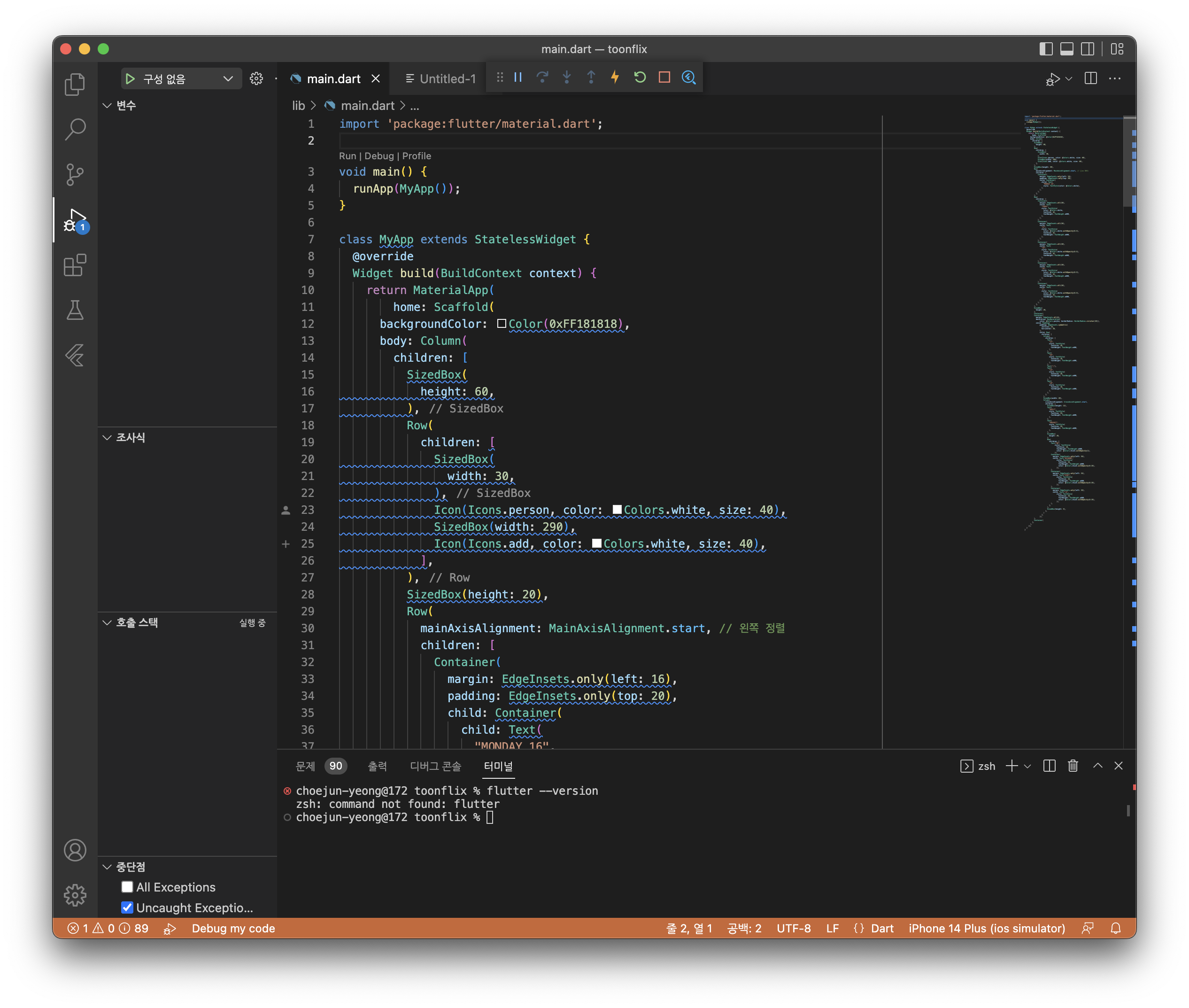Switch to the 디버그 콘솔 panel tab
Screen dimensions: 1189x1008
click(x=435, y=766)
